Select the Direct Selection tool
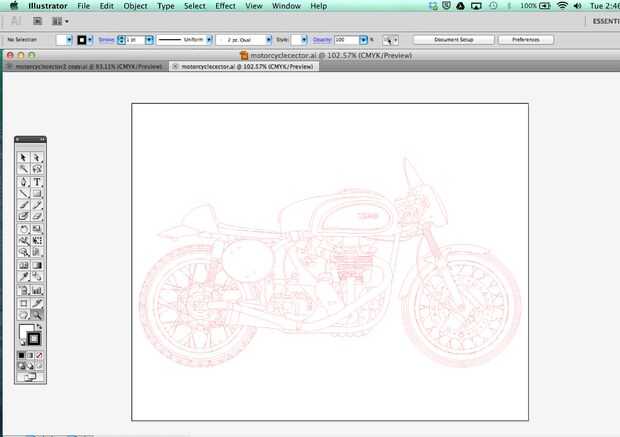The height and width of the screenshot is (437, 620). click(37, 157)
